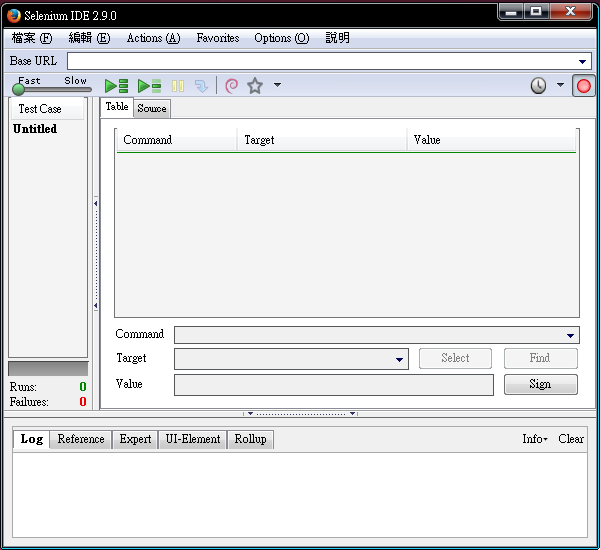Open the Actions (A) menu
This screenshot has width=600, height=550.
pyautogui.click(x=153, y=38)
